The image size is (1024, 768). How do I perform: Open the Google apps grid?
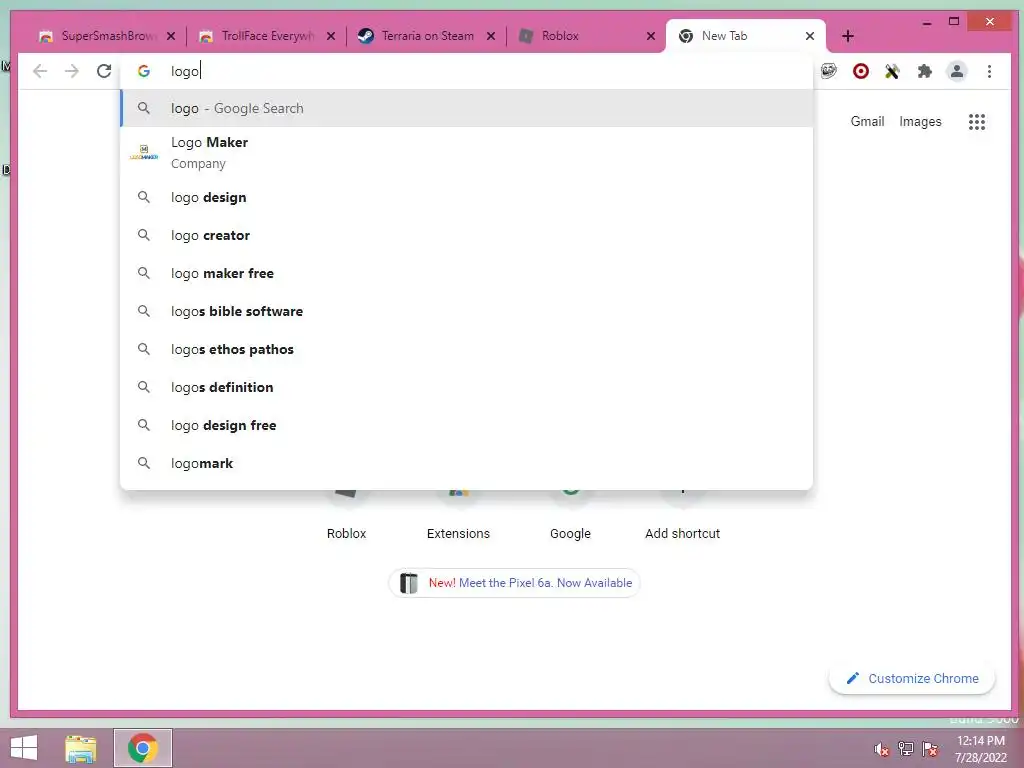point(977,121)
